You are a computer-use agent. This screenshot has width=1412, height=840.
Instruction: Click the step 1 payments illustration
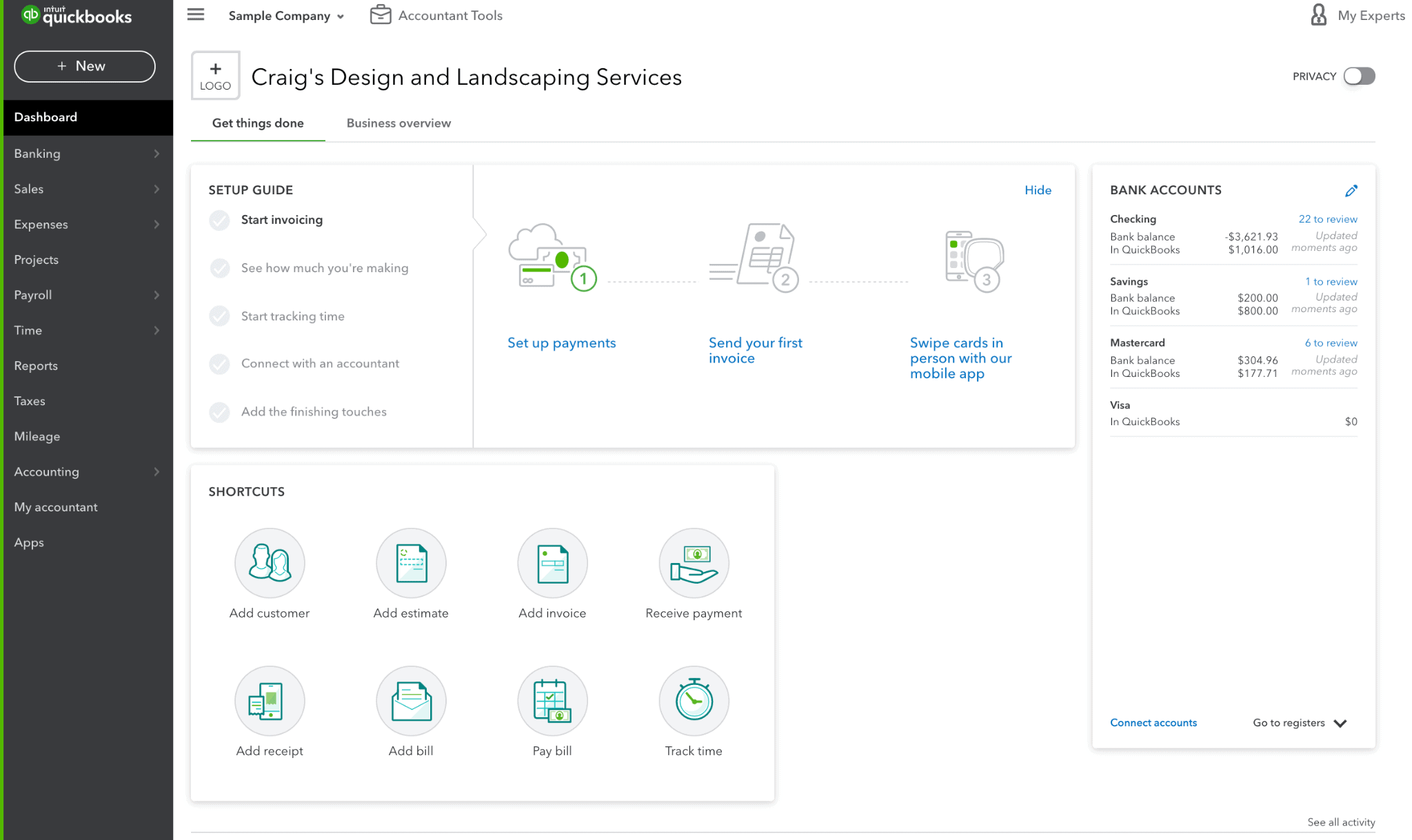(552, 258)
